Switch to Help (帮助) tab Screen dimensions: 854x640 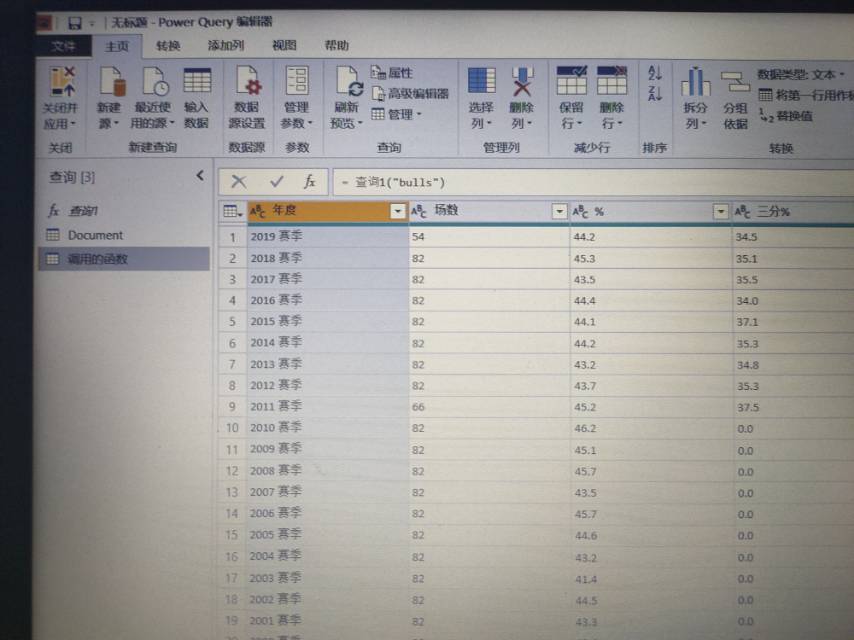click(337, 46)
